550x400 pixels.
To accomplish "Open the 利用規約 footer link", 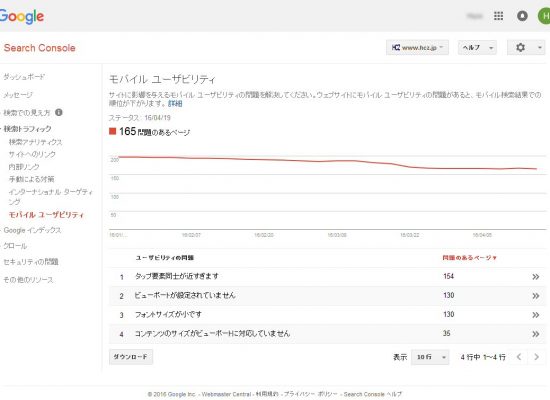I will 267,394.
